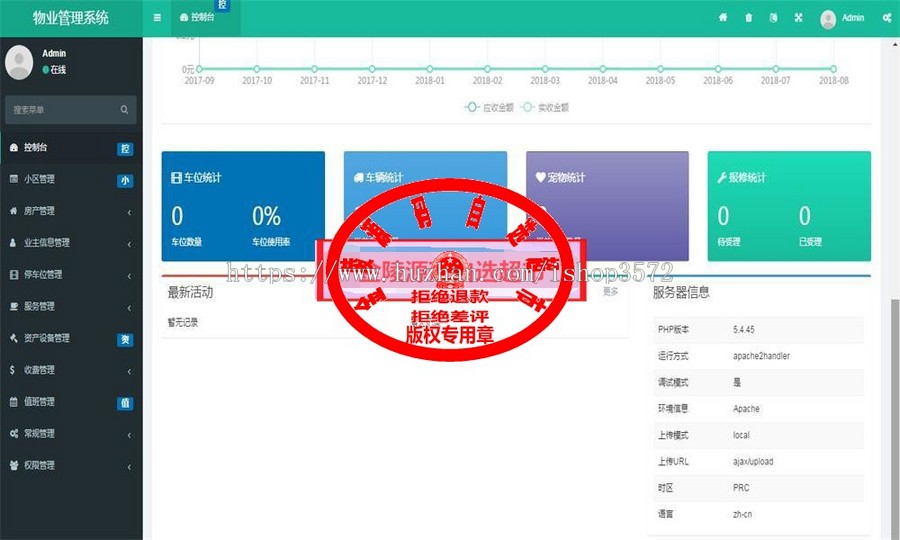Click the user icon beside 业主信息管理
Screen dimensions: 900x540
click(13, 243)
